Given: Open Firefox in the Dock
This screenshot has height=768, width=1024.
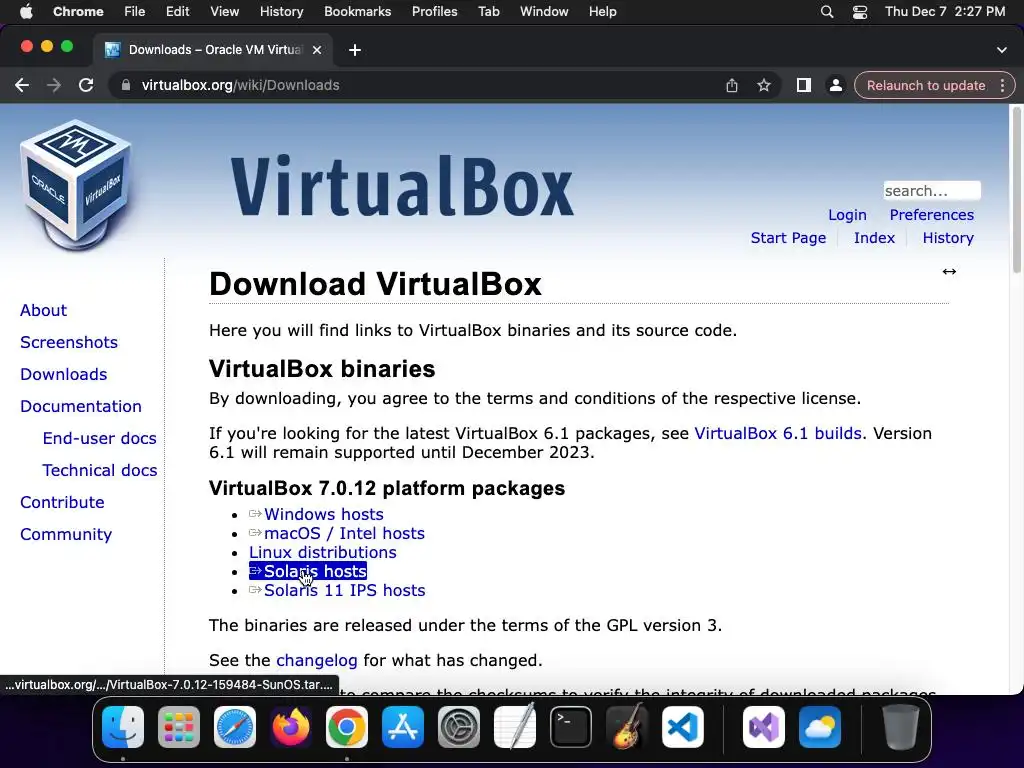Looking at the screenshot, I should pyautogui.click(x=291, y=727).
